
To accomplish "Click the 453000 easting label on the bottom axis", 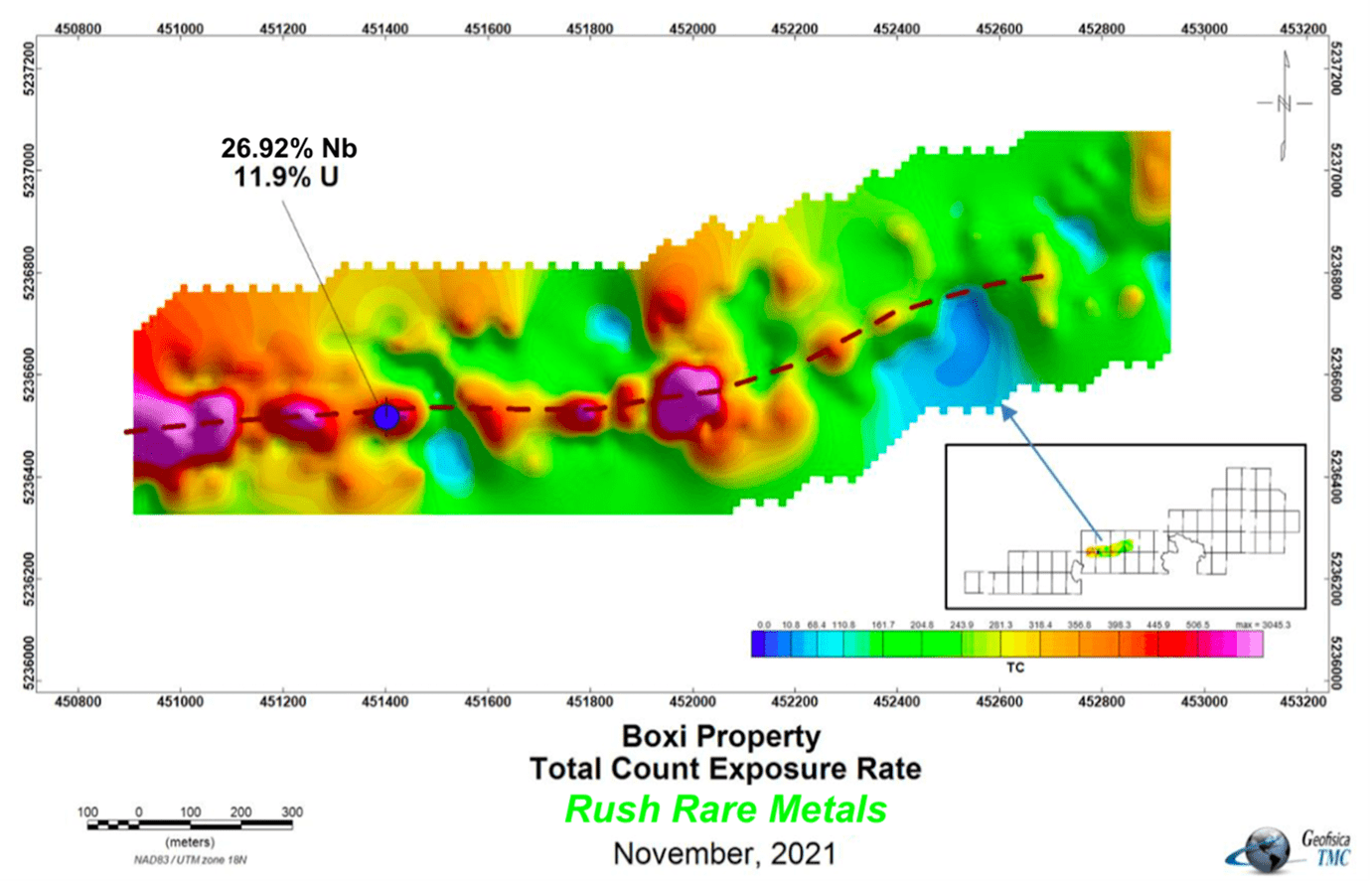I will pyautogui.click(x=1204, y=701).
